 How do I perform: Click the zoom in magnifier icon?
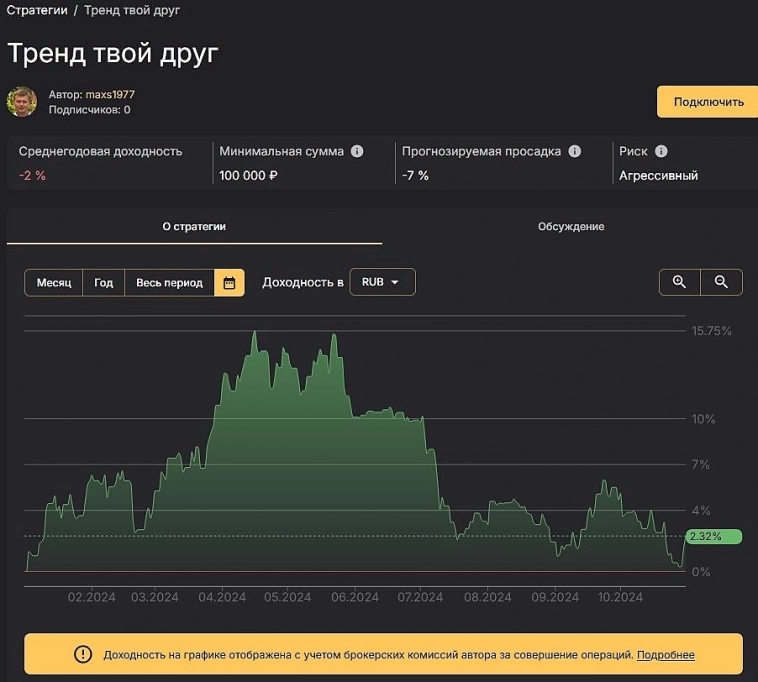point(680,282)
